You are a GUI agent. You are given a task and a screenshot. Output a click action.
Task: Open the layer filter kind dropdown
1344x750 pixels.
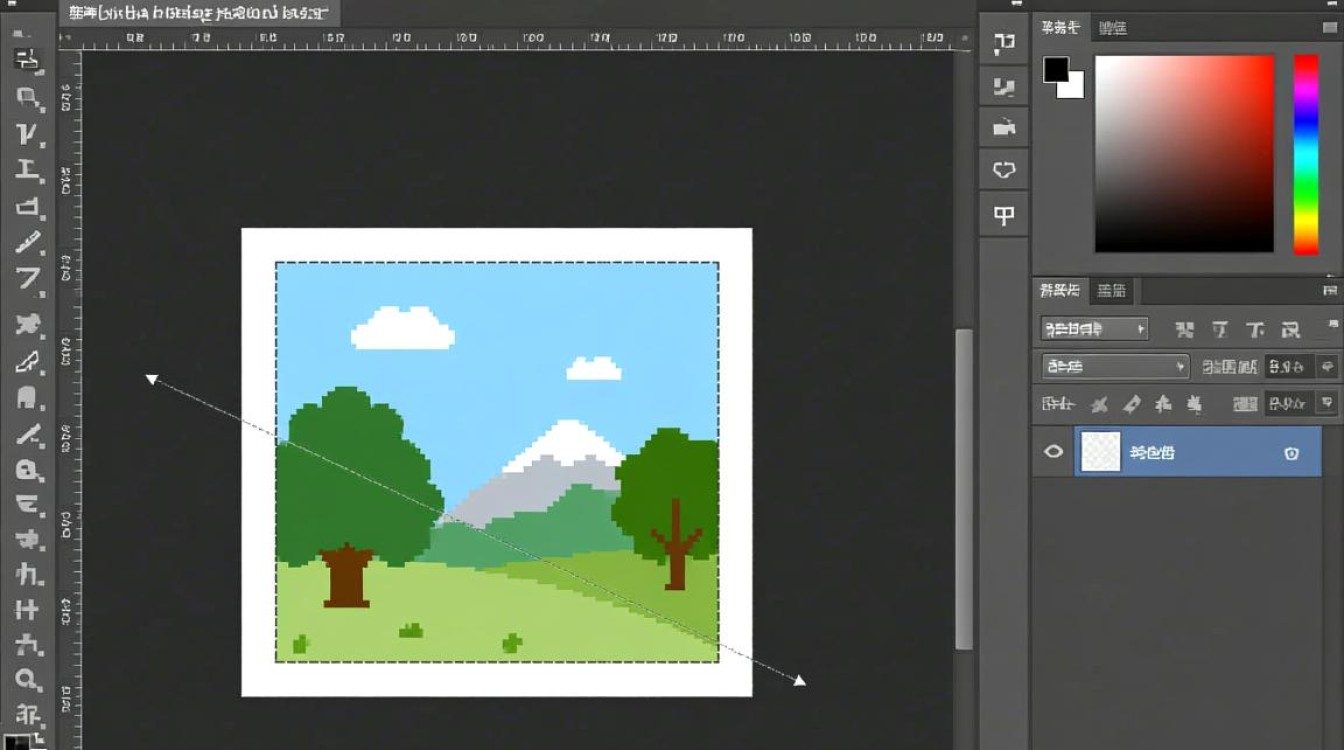click(1094, 329)
